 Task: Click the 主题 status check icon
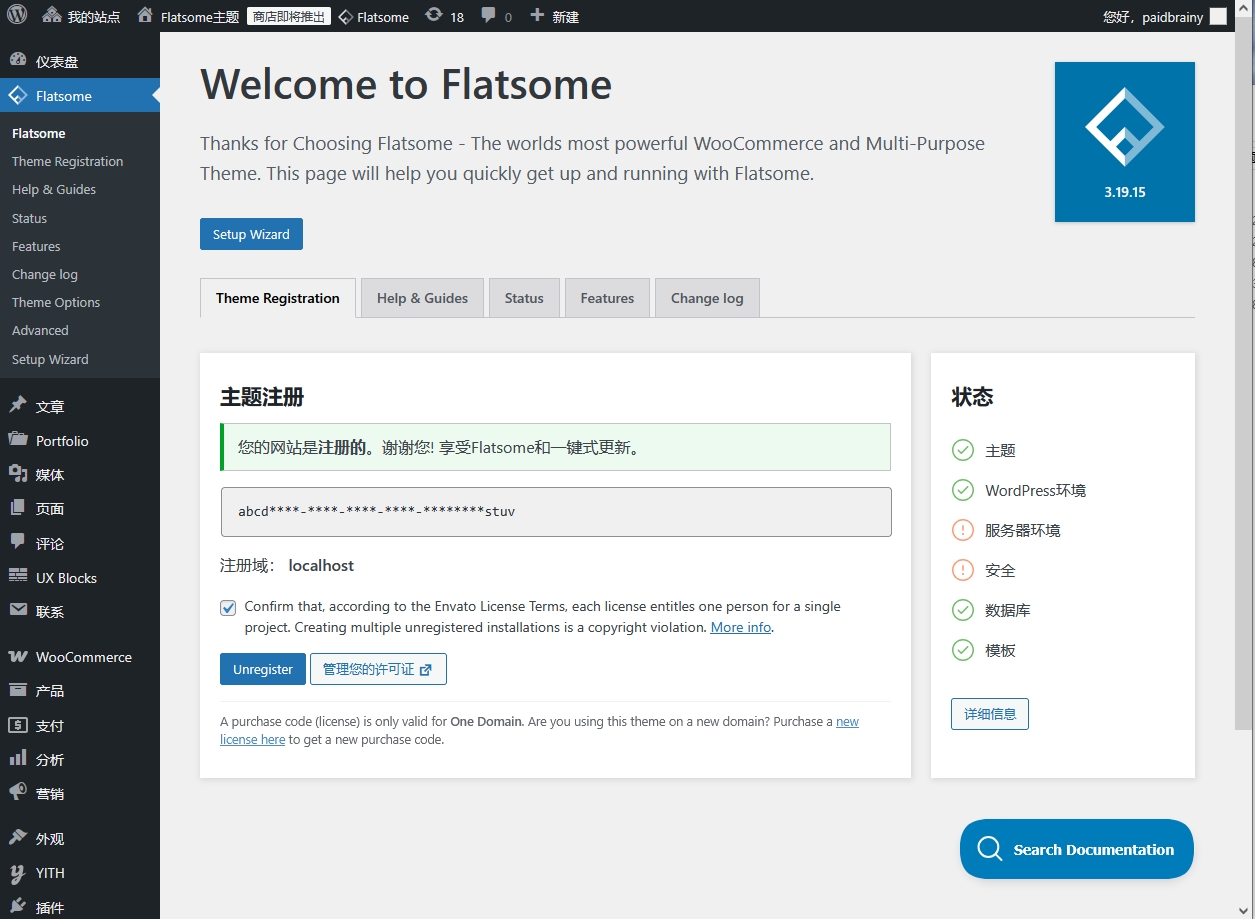tap(963, 450)
